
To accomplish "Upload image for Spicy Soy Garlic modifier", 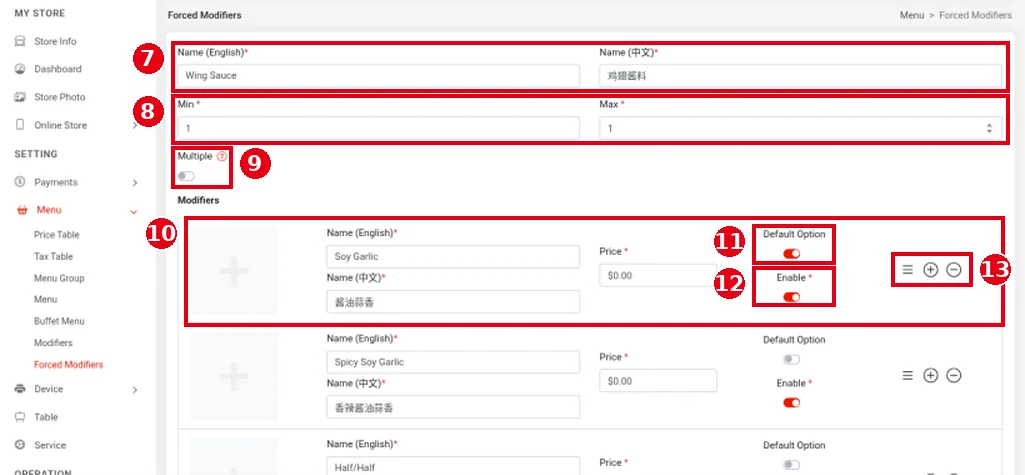I will click(x=233, y=376).
